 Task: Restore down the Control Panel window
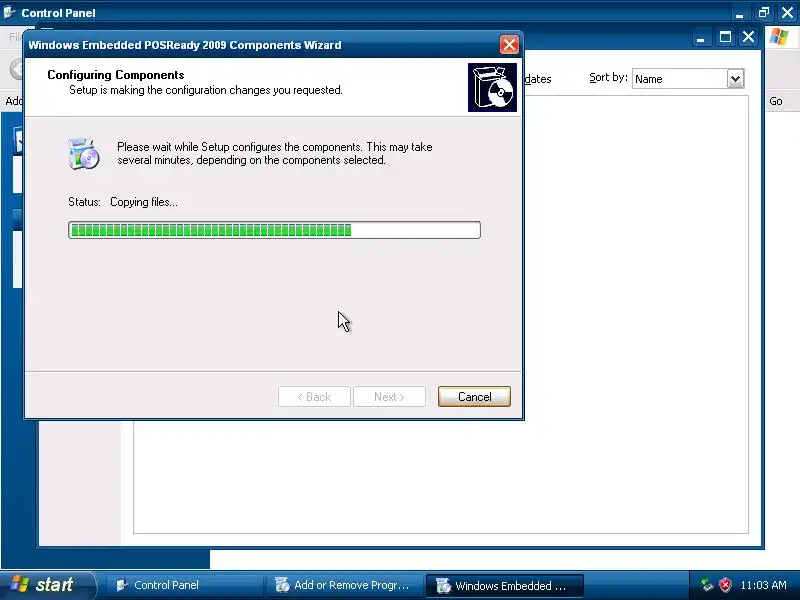[763, 13]
